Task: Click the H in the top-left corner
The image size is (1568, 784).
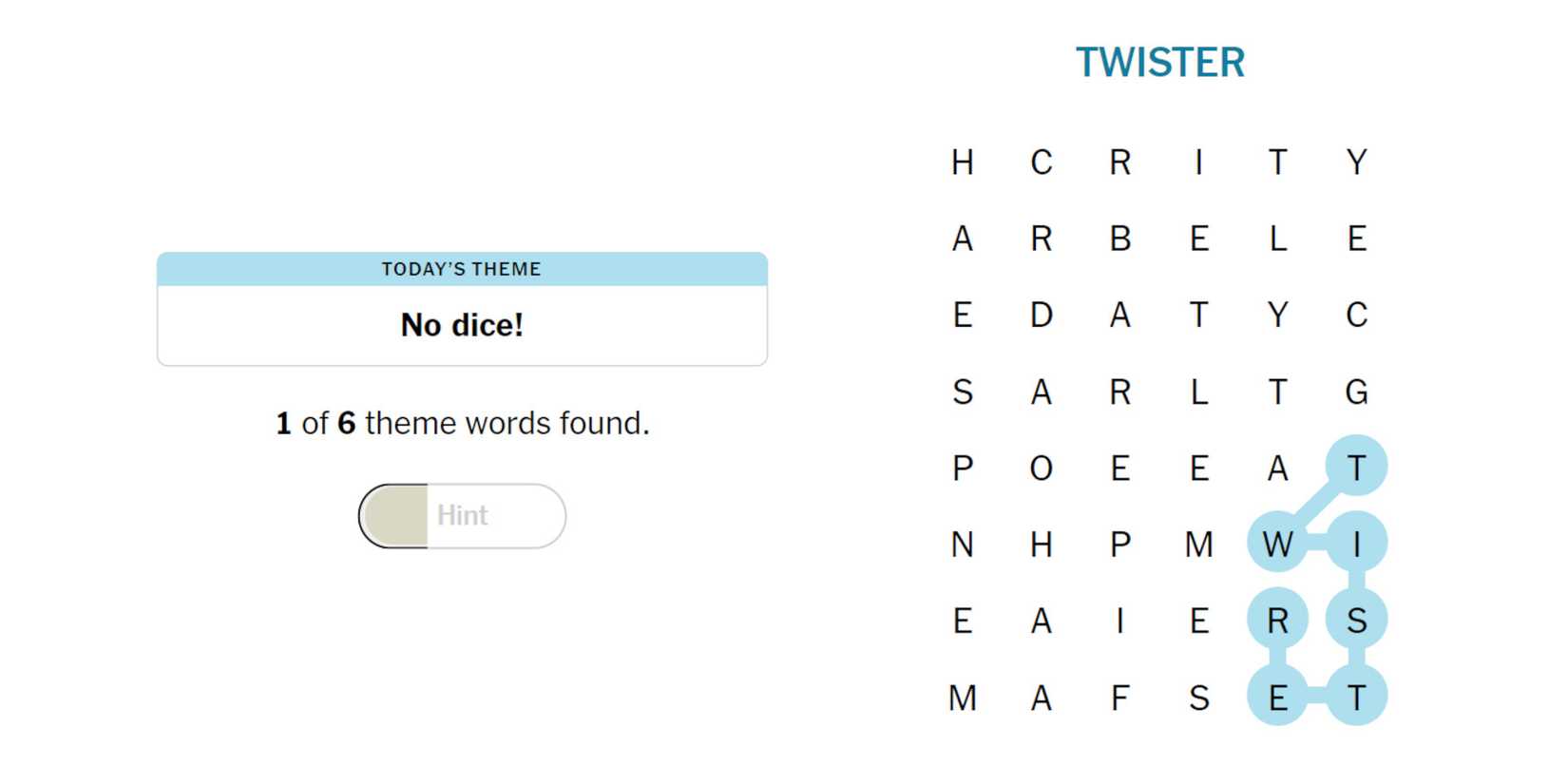Action: click(x=963, y=163)
